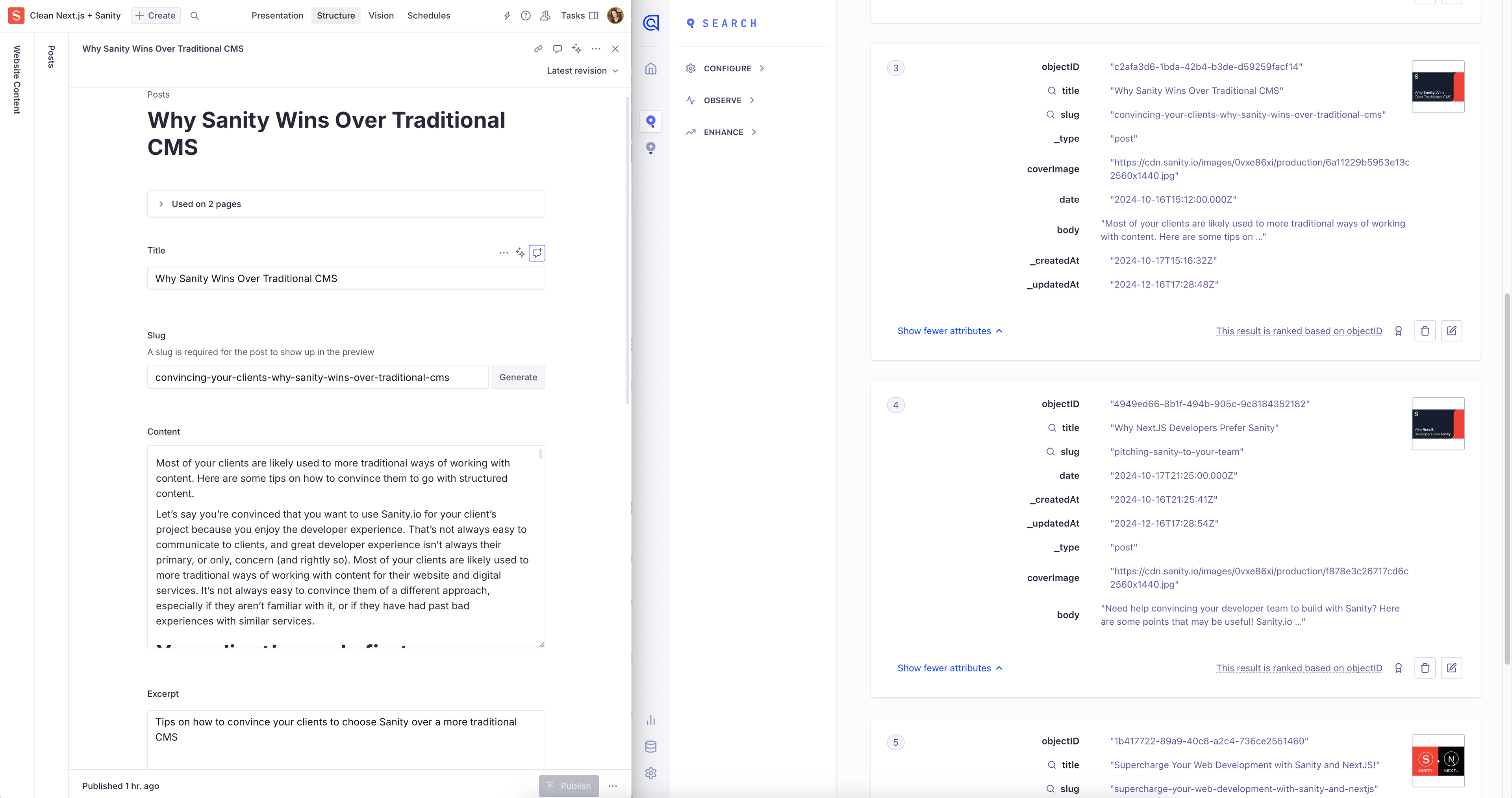Open Algolia data sources database icon

coord(650,747)
